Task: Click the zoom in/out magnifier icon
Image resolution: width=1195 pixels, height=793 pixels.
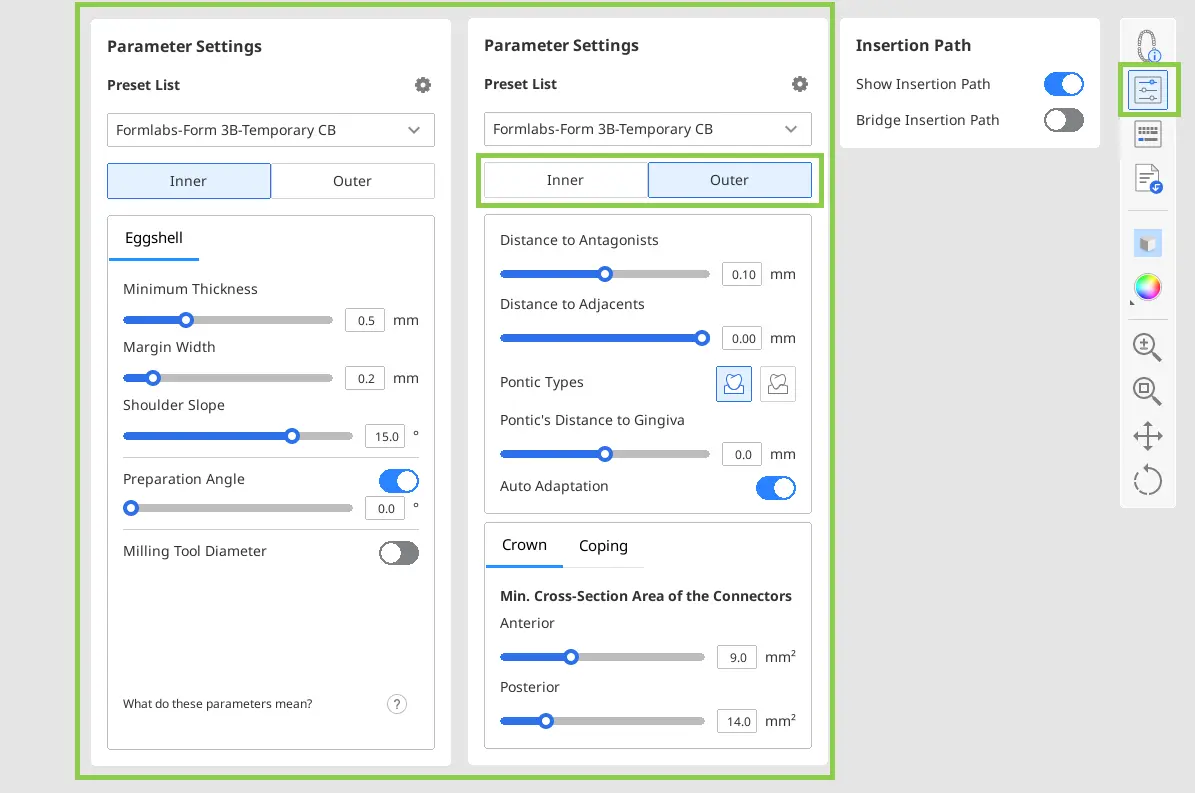Action: [1147, 347]
